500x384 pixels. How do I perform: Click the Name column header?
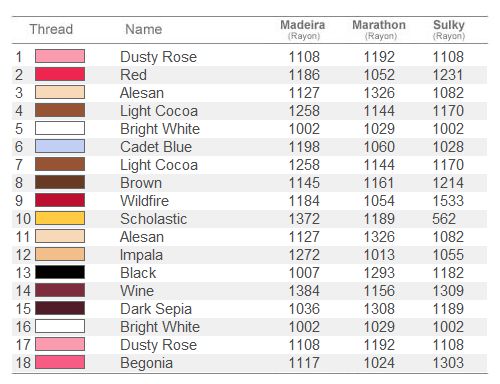click(x=144, y=29)
